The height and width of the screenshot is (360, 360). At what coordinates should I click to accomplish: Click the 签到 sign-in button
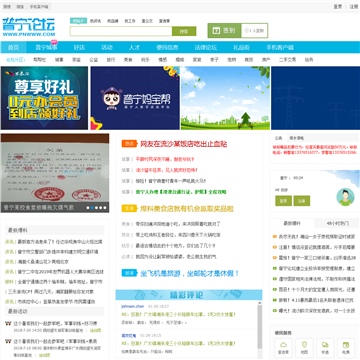(x=224, y=31)
